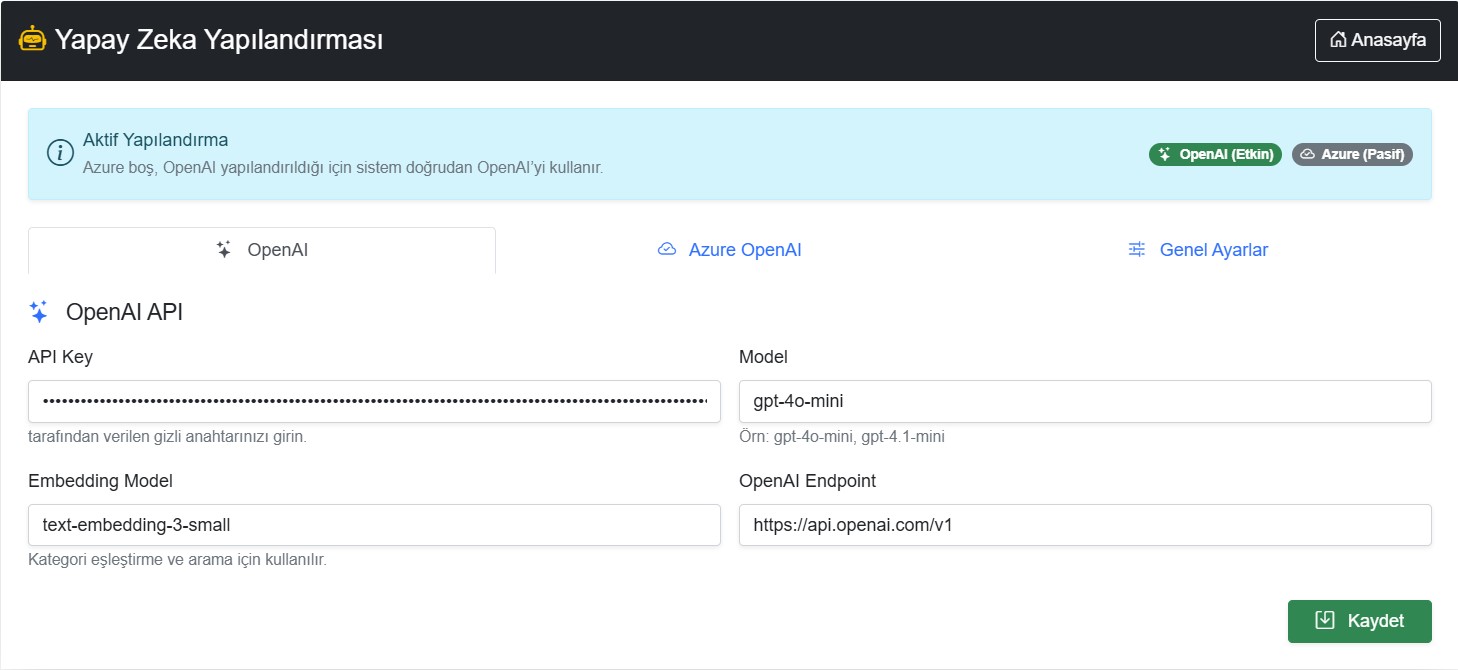
Task: Focus the API Key password field
Action: (x=374, y=401)
